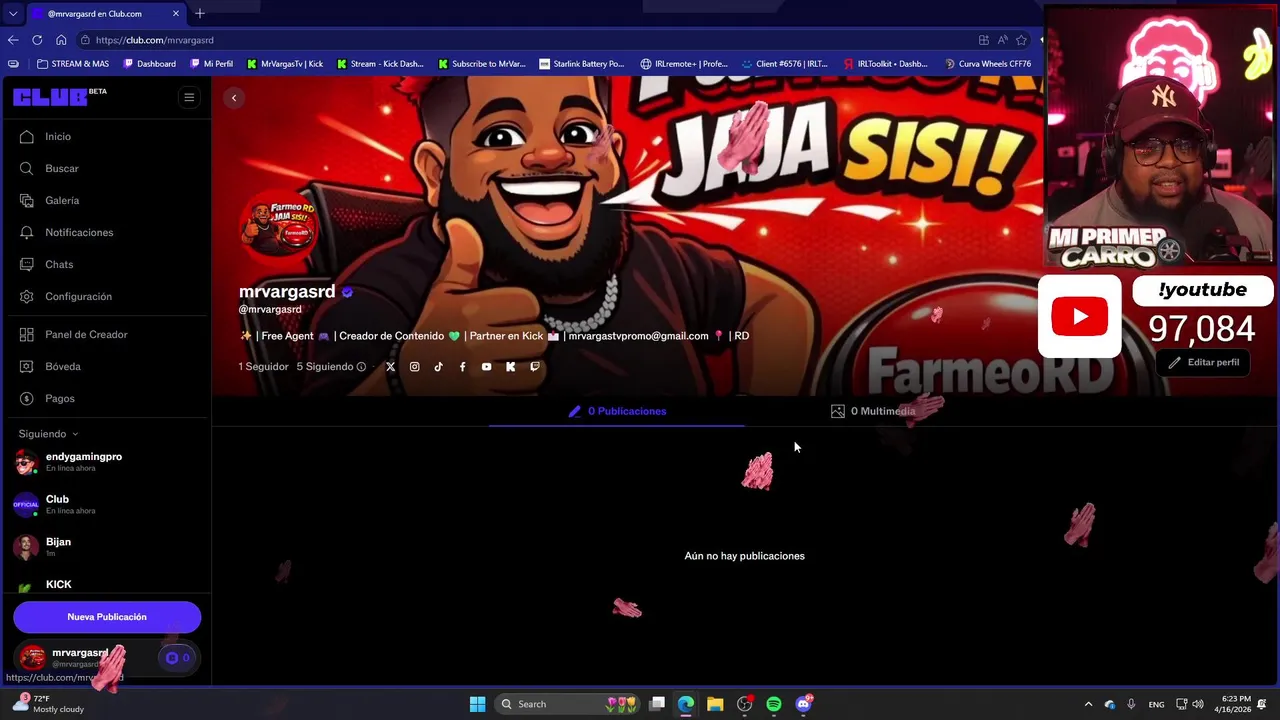
Task: Open a new browser tab
Action: coord(200,13)
